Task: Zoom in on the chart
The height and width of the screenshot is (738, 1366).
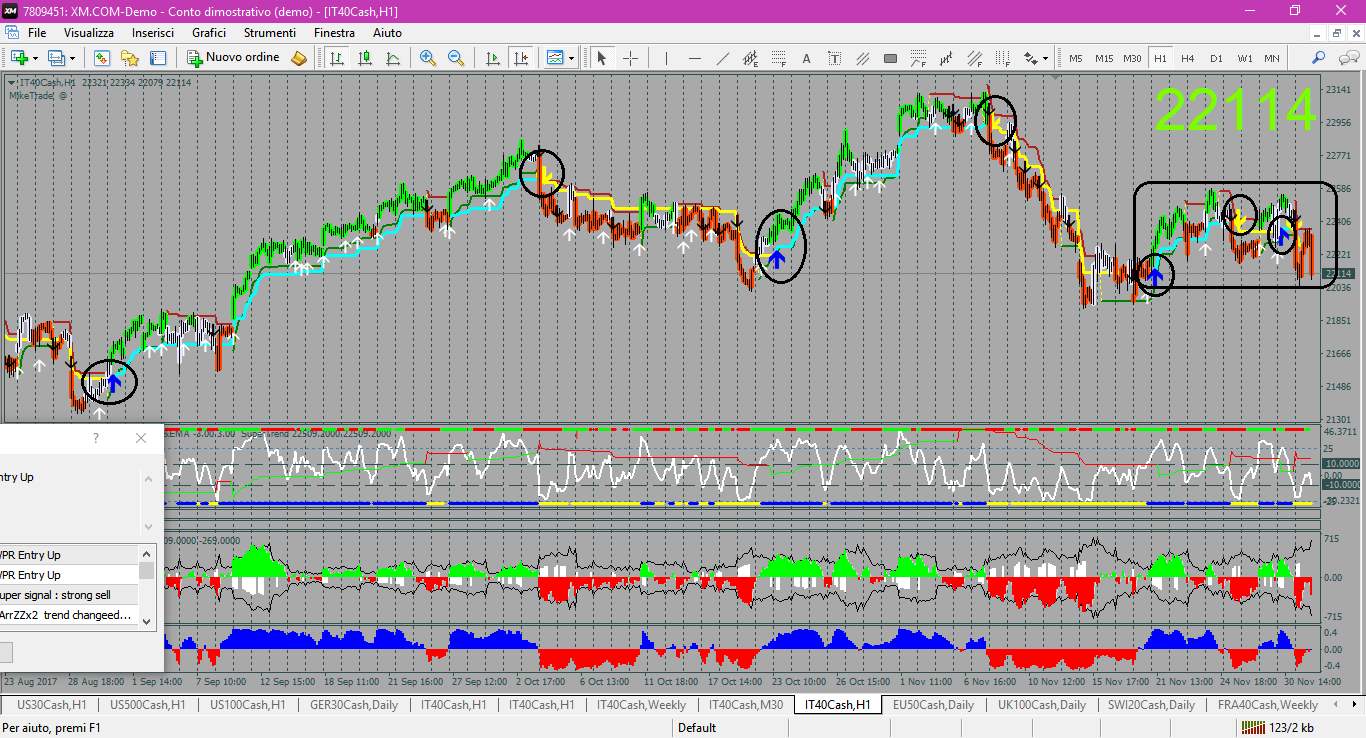Action: tap(428, 58)
